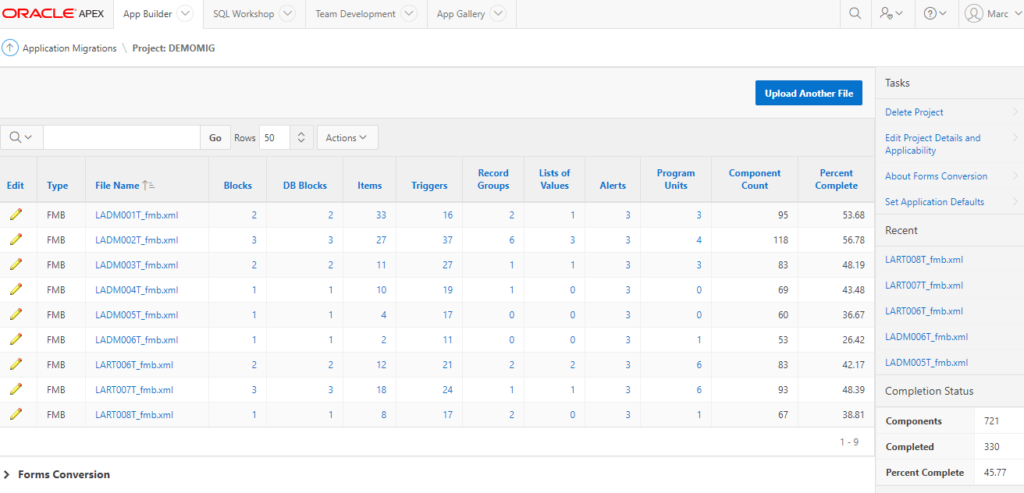
Task: Switch to the App Gallery tab
Action: click(461, 14)
